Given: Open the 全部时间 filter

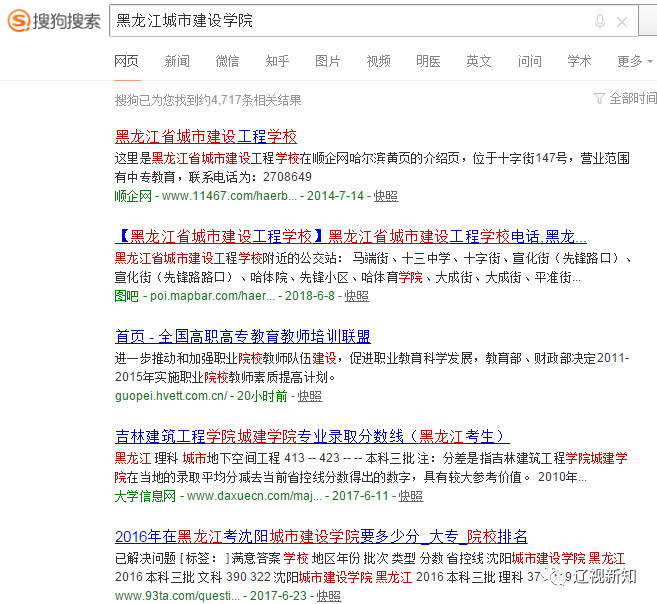Looking at the screenshot, I should coord(633,98).
